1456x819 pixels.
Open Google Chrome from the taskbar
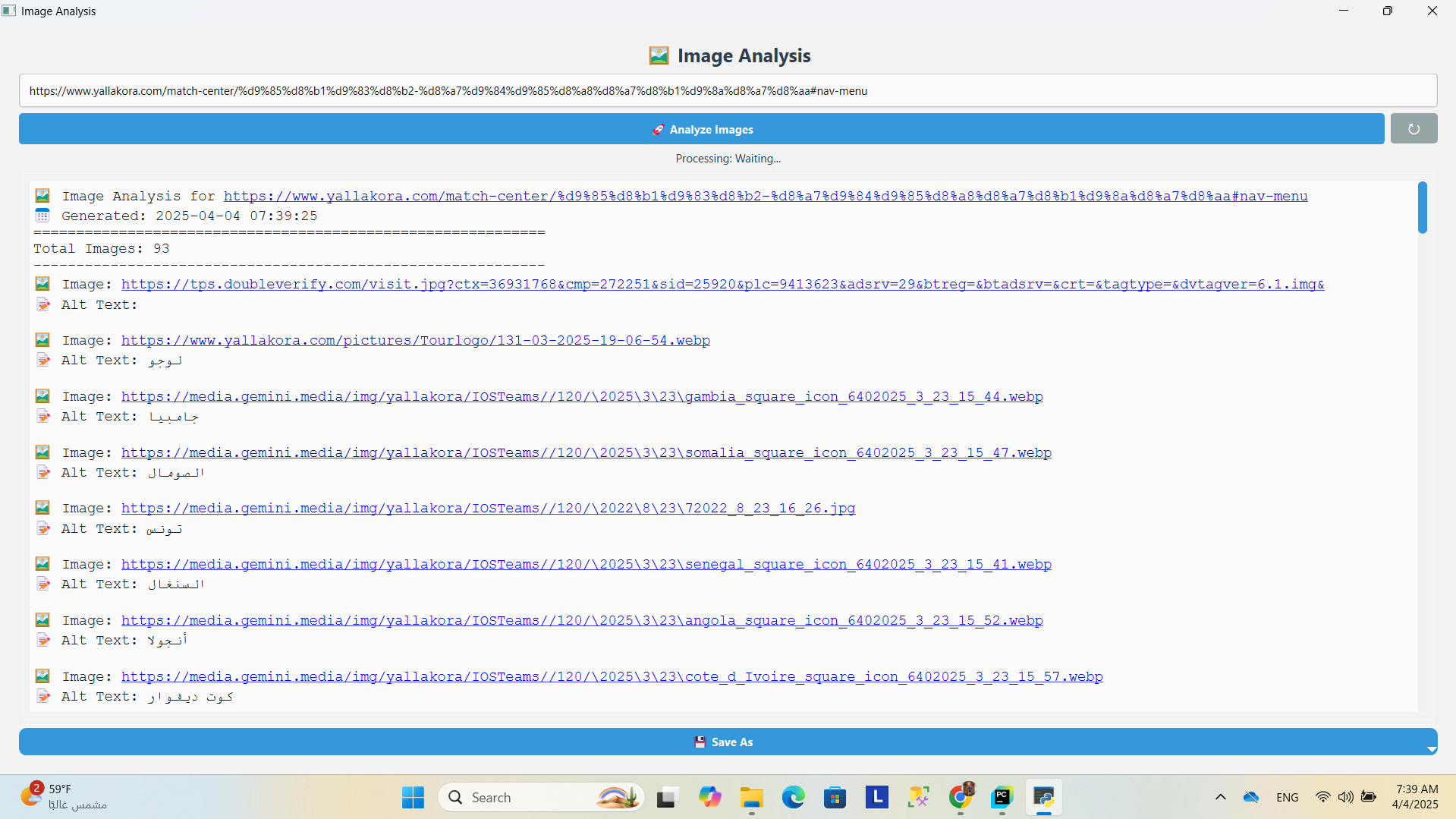pos(960,797)
